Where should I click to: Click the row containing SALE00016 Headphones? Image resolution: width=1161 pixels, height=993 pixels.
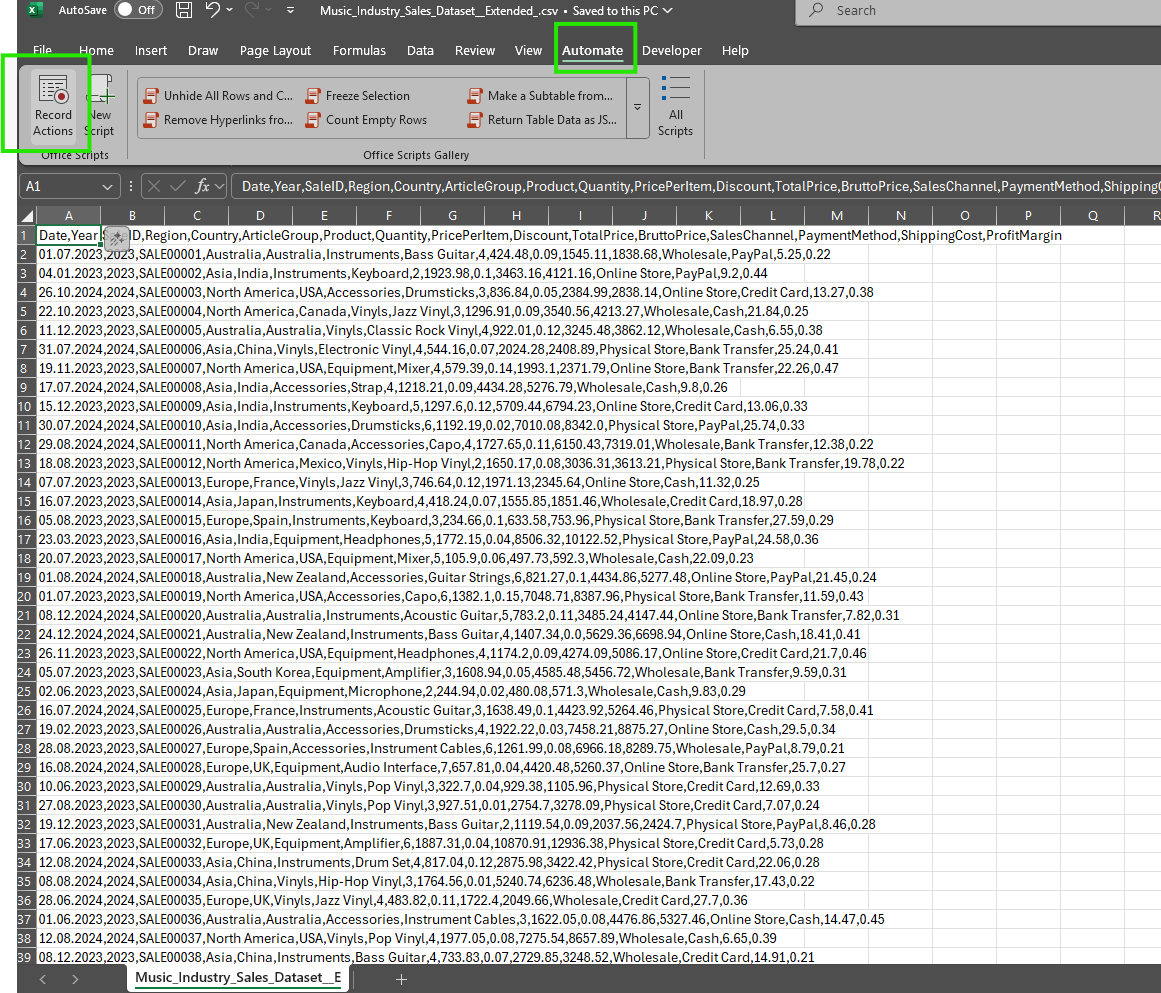click(429, 540)
